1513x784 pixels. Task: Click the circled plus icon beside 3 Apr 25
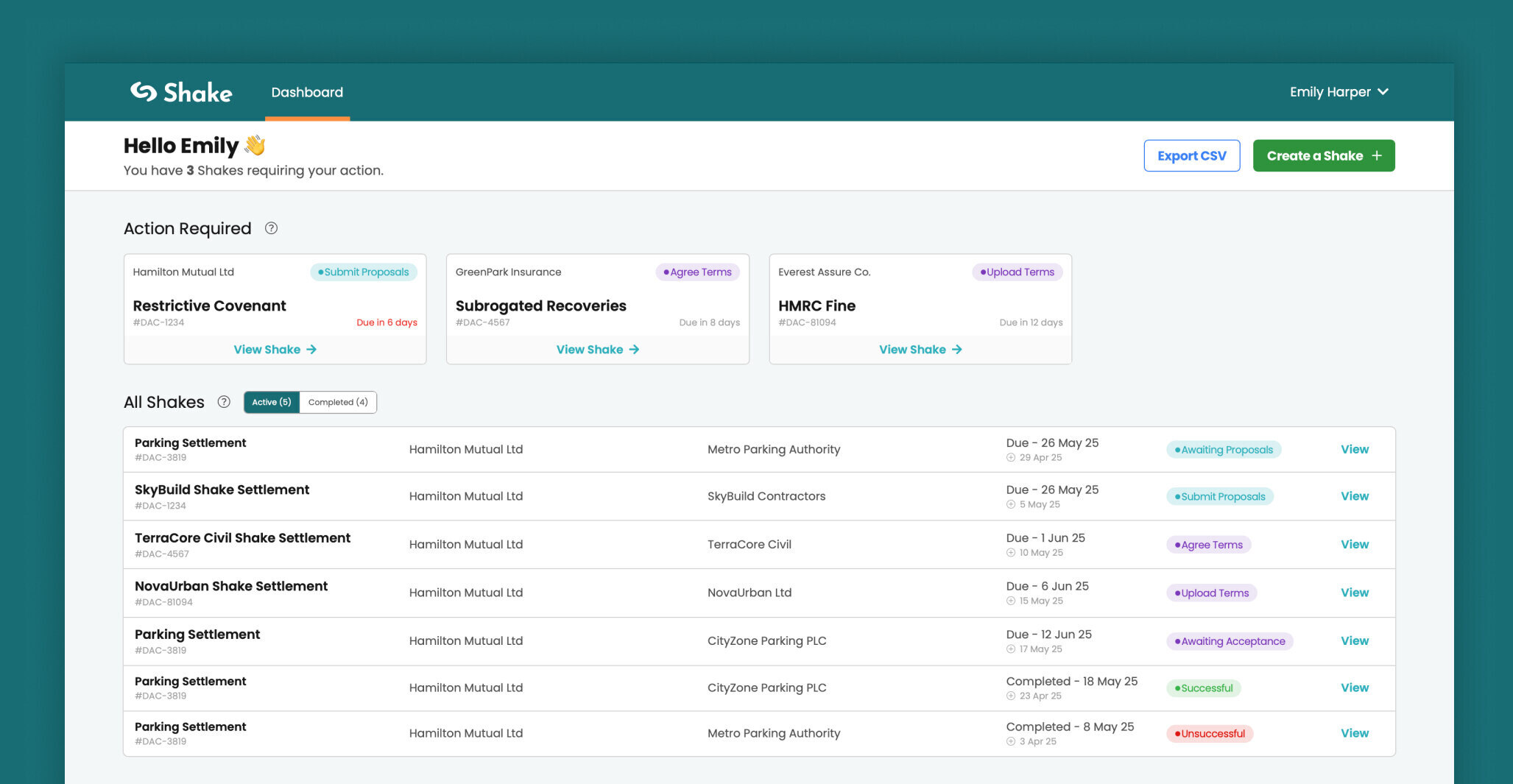(1010, 741)
